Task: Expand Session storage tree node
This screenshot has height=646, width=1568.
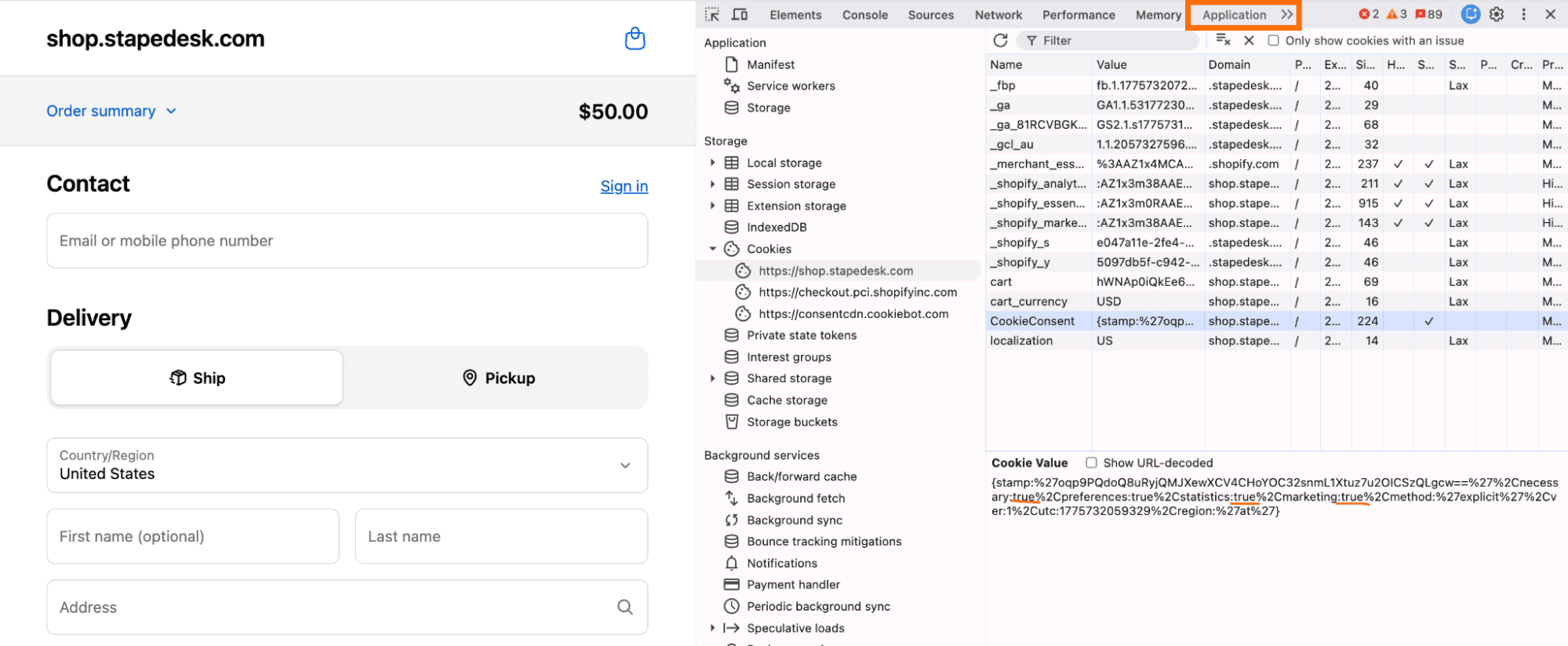Action: 712,184
